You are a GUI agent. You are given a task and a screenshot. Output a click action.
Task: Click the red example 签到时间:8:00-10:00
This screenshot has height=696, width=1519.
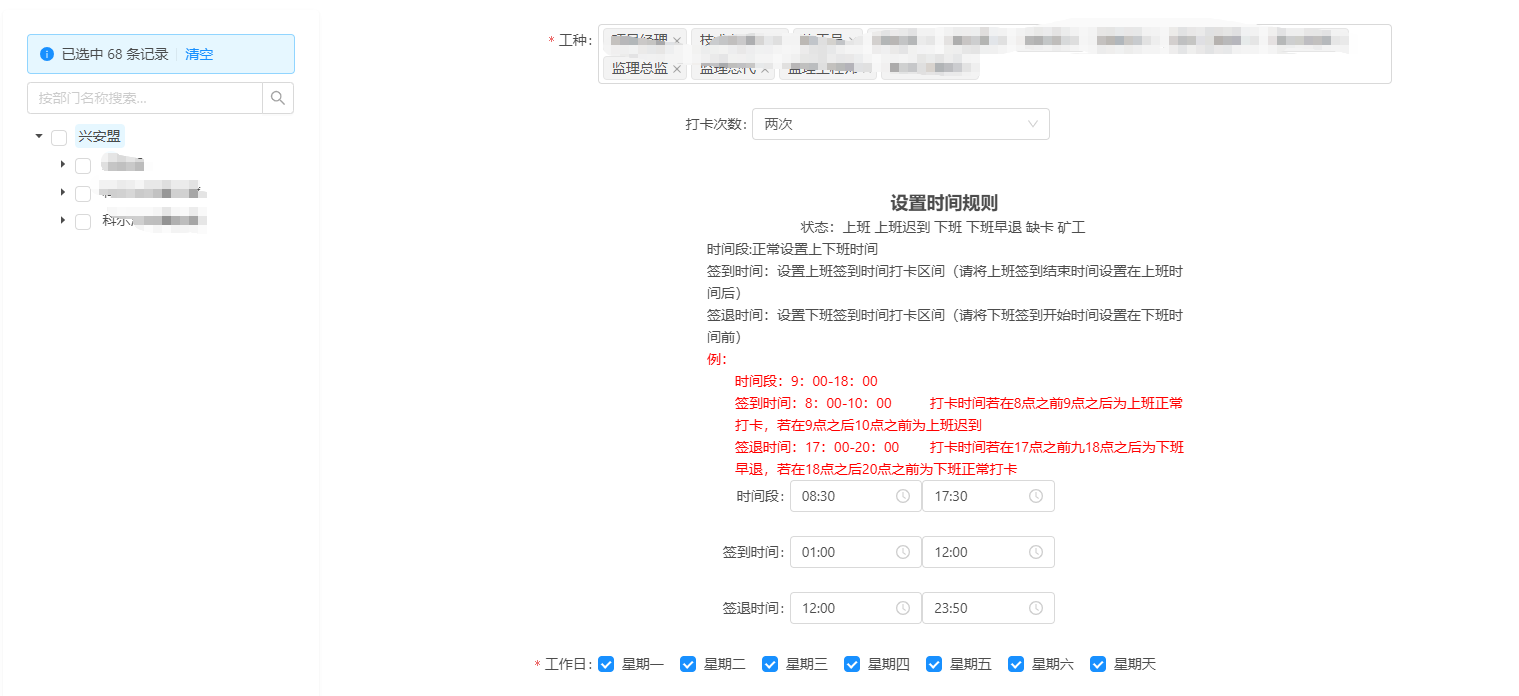click(813, 403)
